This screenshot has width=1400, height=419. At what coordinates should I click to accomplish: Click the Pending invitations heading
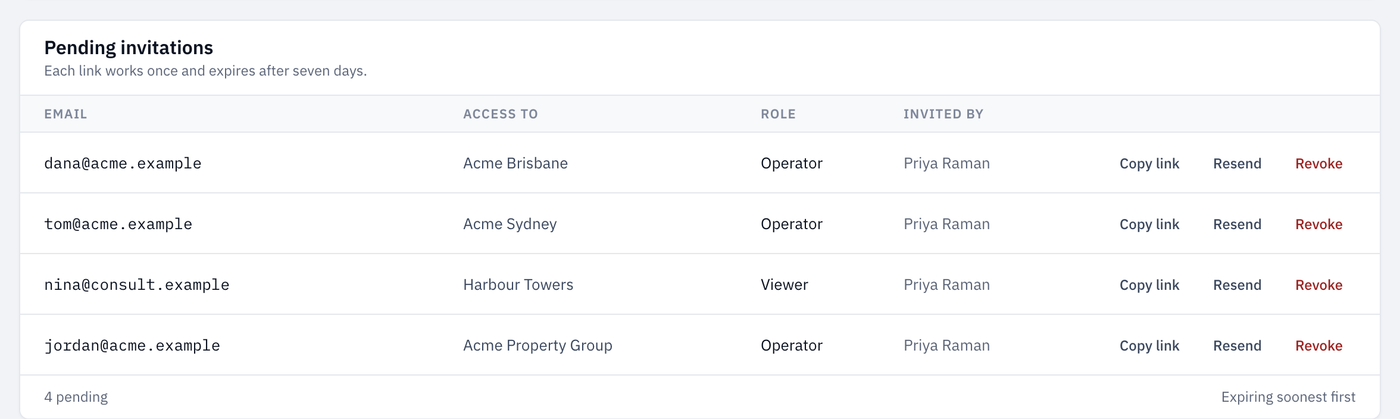pos(129,48)
